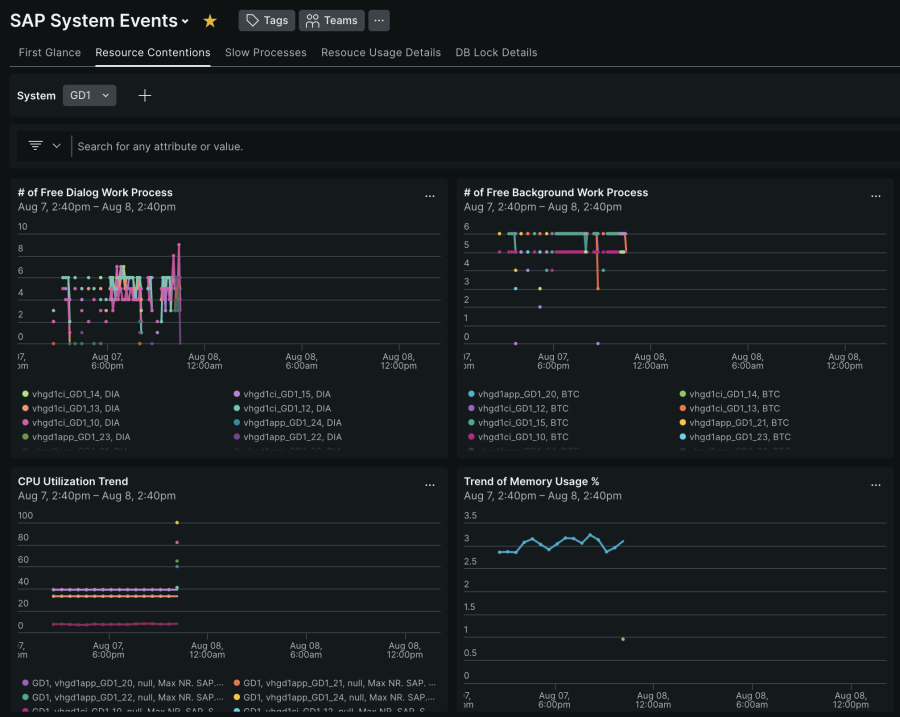The height and width of the screenshot is (717, 900).
Task: Click the filter lines icon
Action: pyautogui.click(x=36, y=146)
